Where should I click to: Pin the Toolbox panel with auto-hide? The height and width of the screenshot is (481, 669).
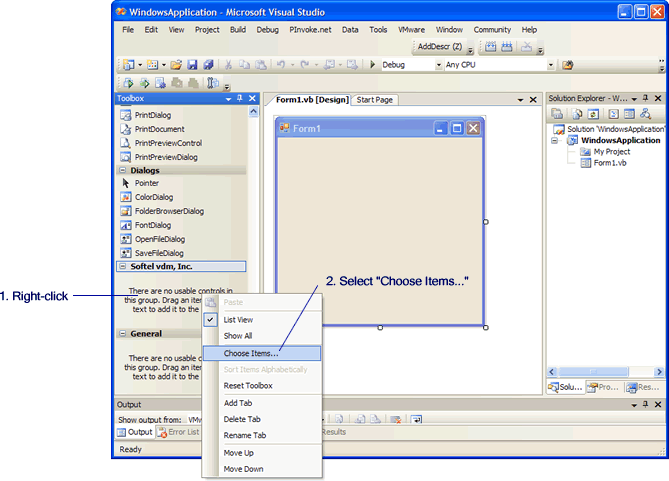[240, 99]
